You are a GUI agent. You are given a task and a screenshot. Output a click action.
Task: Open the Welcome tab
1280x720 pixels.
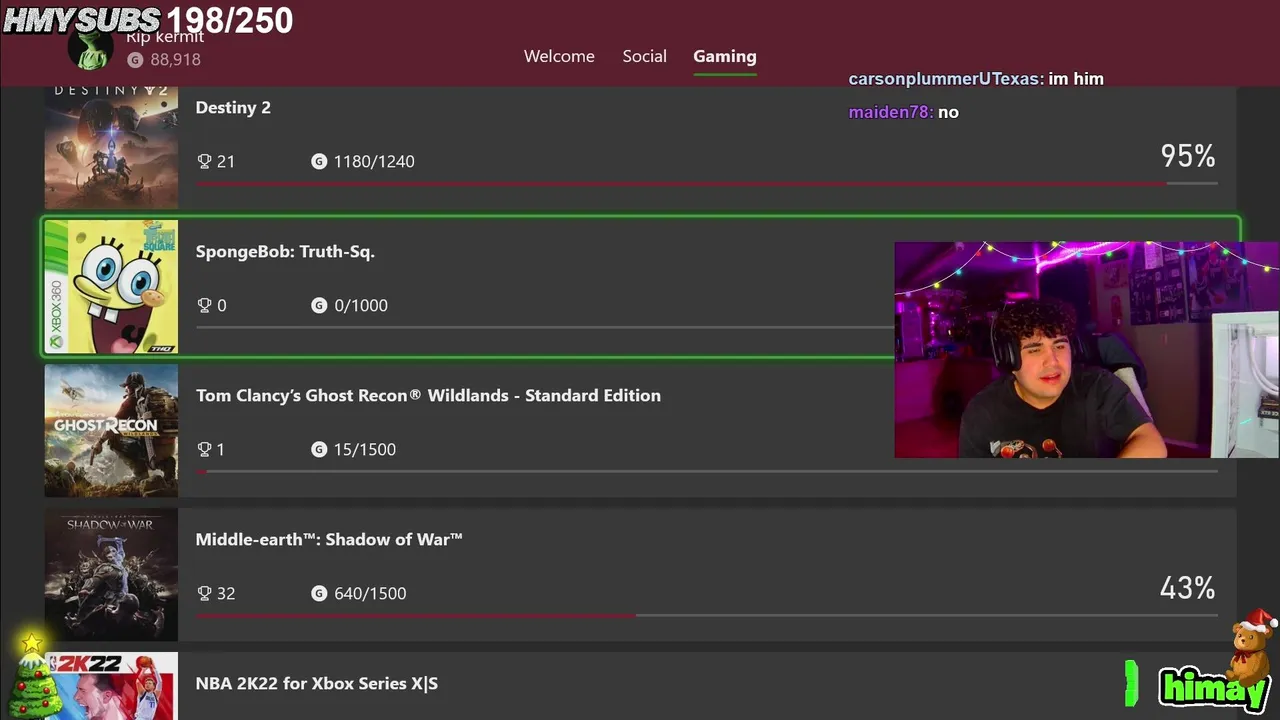pyautogui.click(x=559, y=56)
